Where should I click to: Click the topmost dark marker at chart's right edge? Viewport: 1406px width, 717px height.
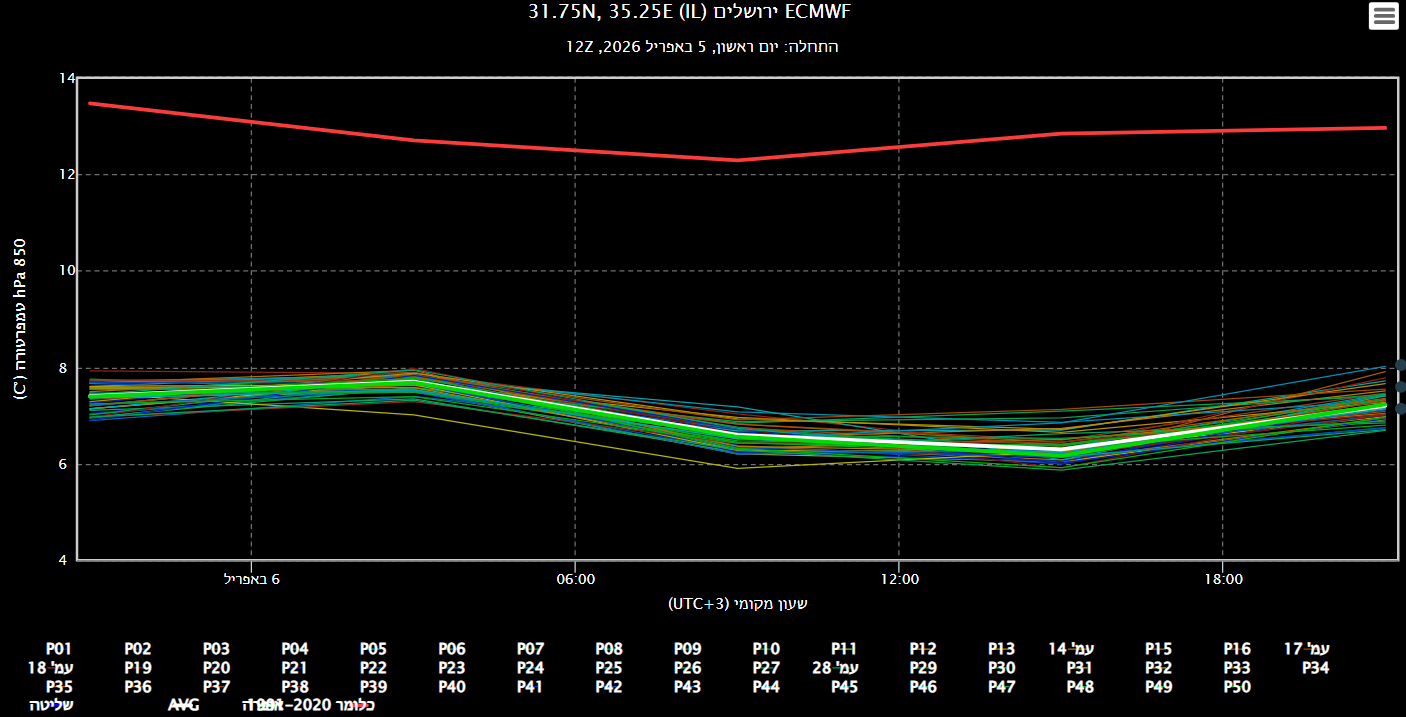point(1401,365)
